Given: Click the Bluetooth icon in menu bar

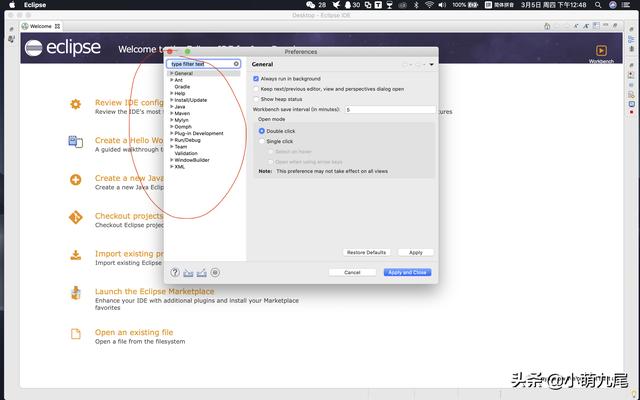Looking at the screenshot, I should tap(416, 5).
